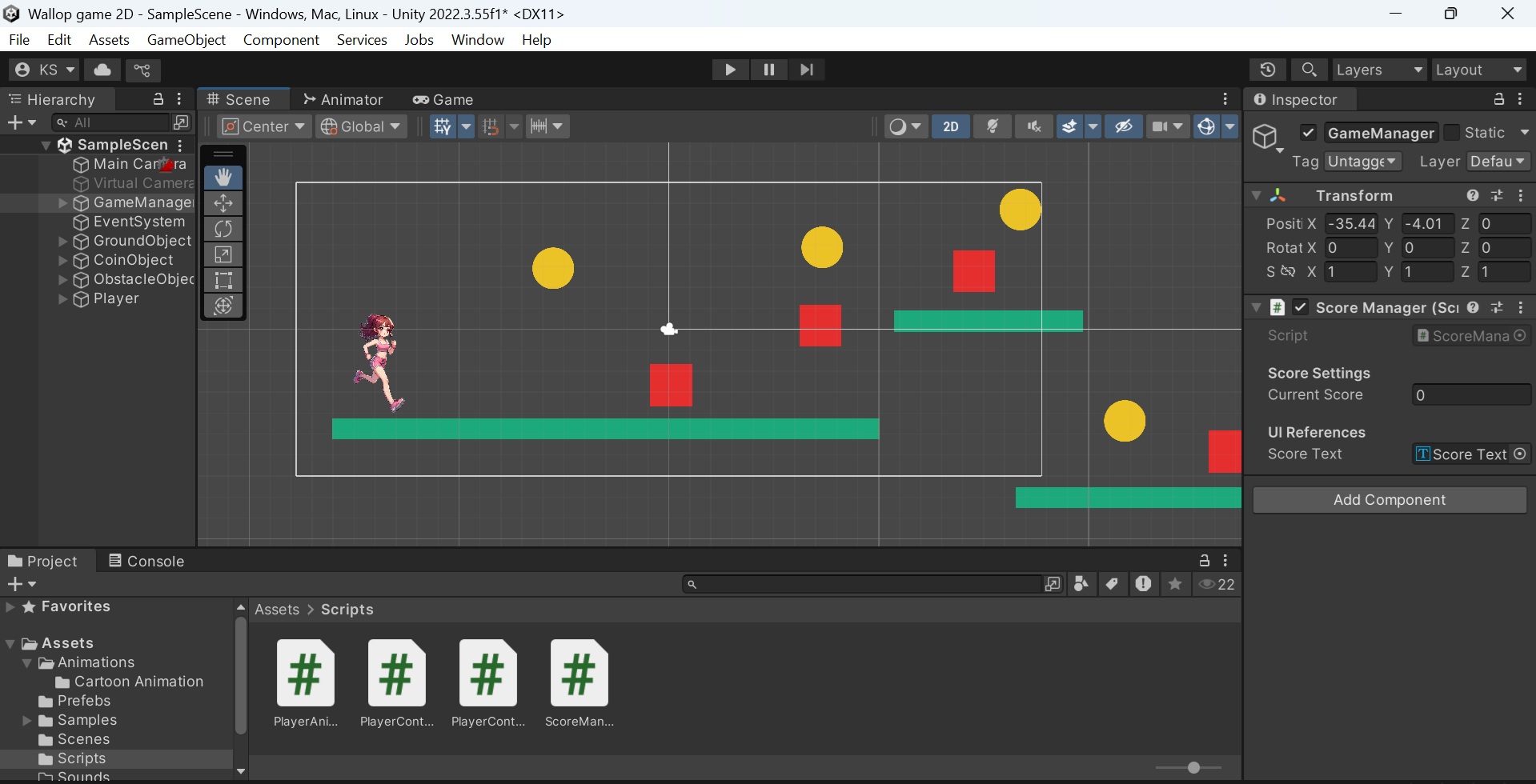Screen dimensions: 1536x784
Task: Select the Hand view tool
Action: 223,177
